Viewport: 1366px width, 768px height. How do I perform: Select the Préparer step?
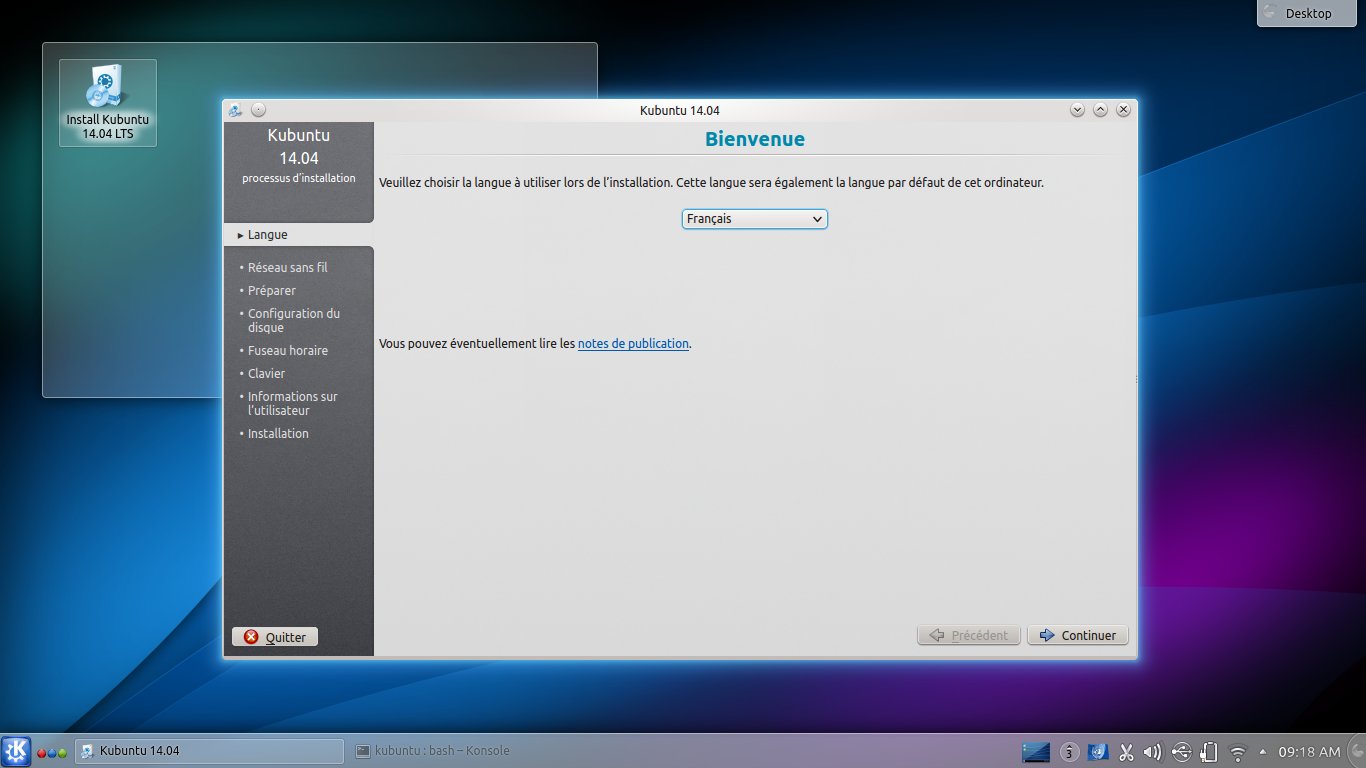[x=271, y=291]
